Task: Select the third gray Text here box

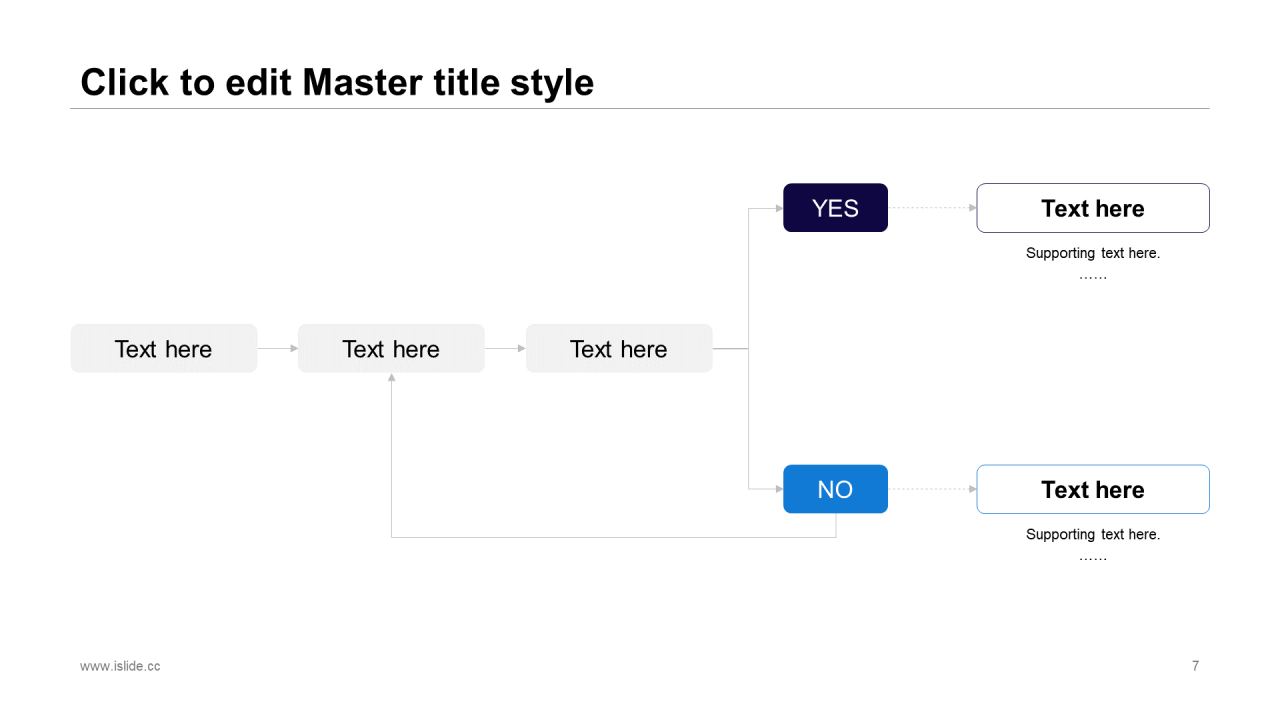Action: 619,348
